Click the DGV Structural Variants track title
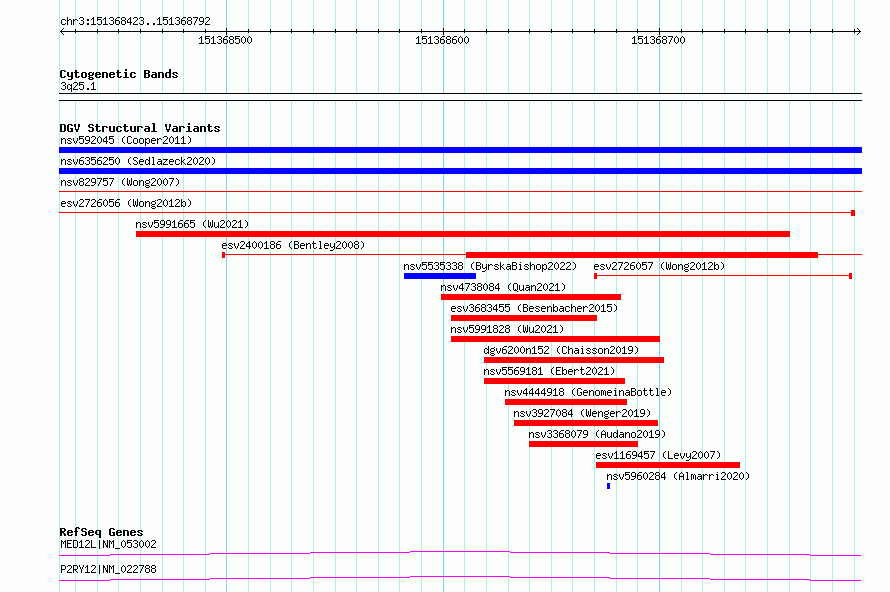The height and width of the screenshot is (592, 890). click(140, 128)
